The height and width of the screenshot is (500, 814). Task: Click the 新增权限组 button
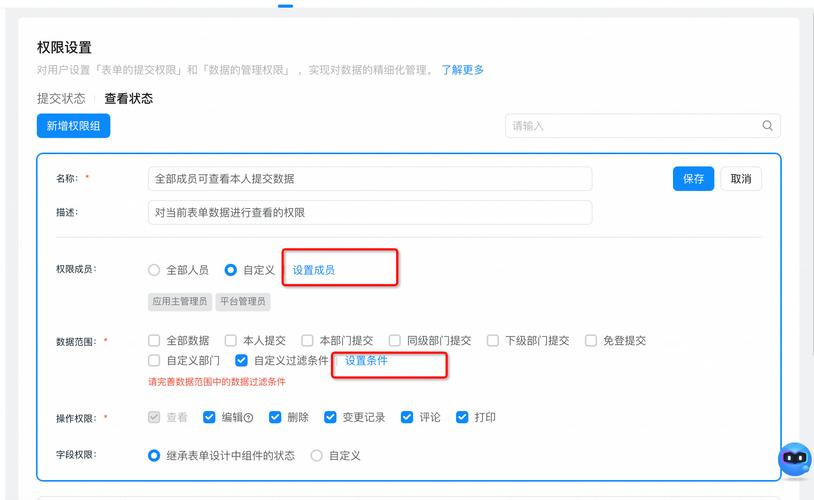[x=73, y=126]
